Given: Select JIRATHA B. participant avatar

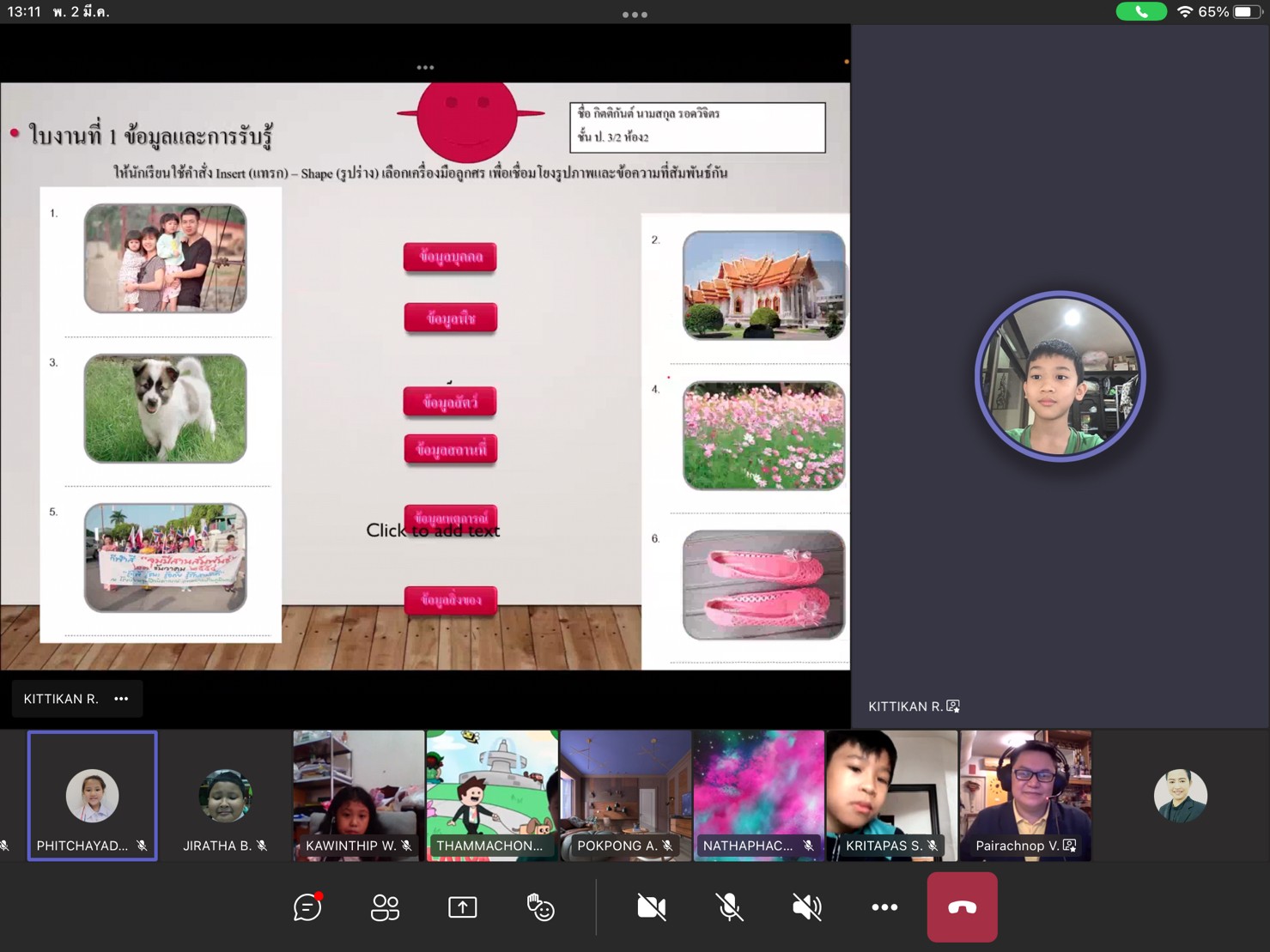Looking at the screenshot, I should pos(225,796).
